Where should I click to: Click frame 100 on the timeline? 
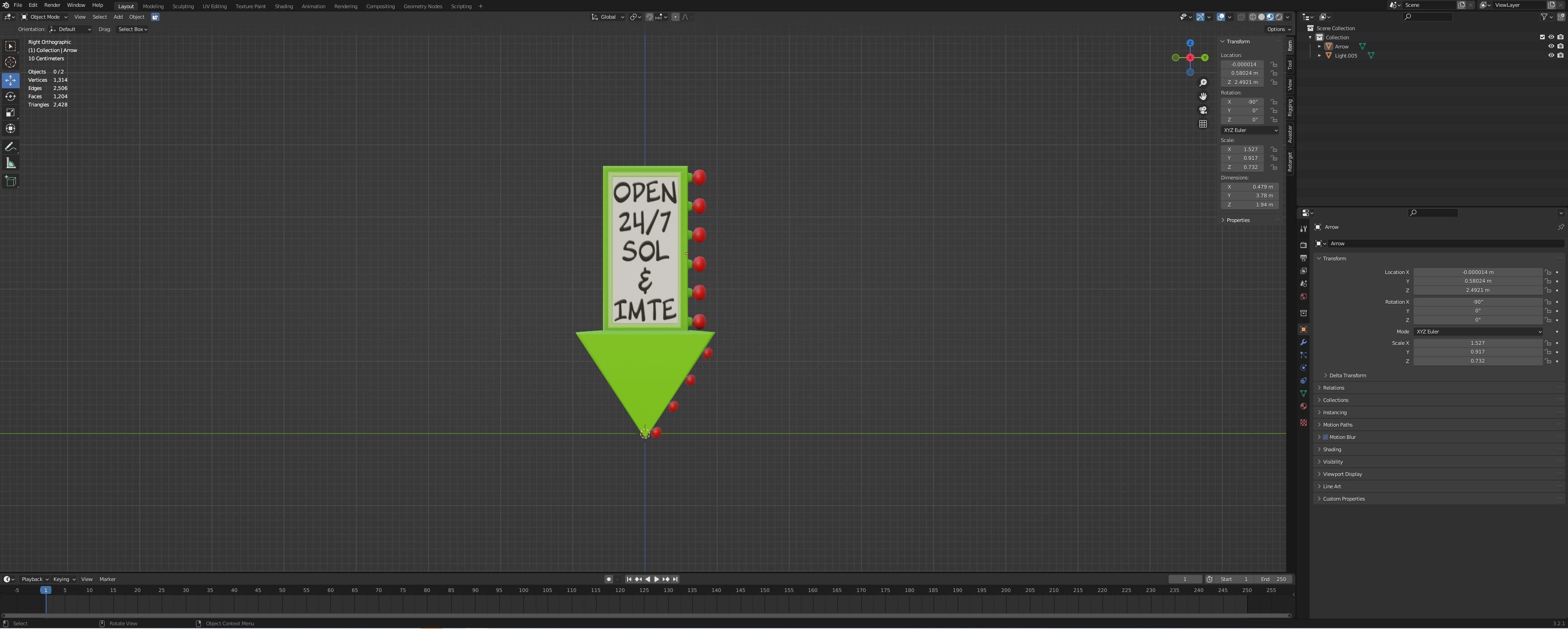click(523, 591)
